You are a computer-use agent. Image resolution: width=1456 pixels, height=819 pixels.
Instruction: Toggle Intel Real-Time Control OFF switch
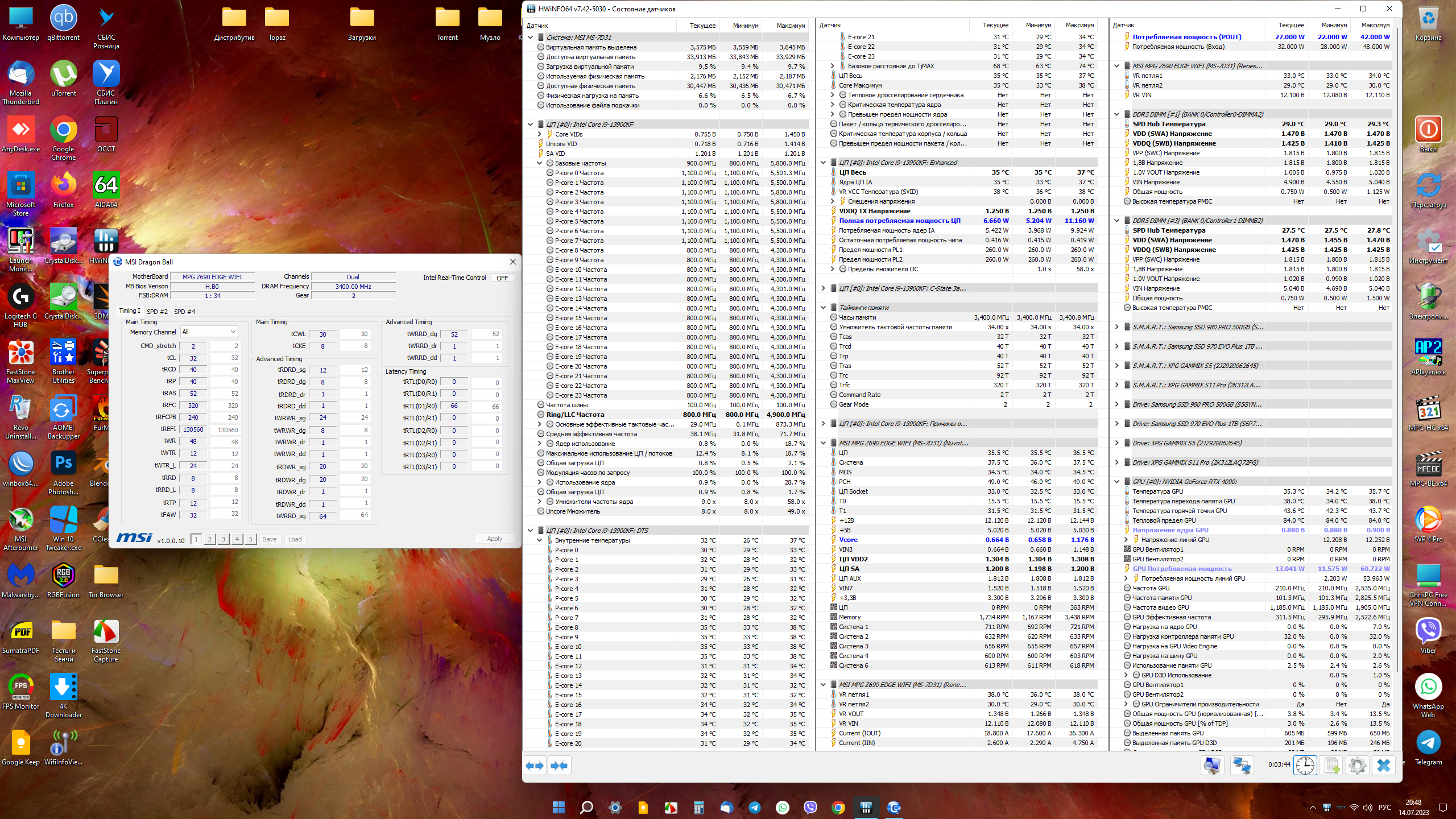502,278
